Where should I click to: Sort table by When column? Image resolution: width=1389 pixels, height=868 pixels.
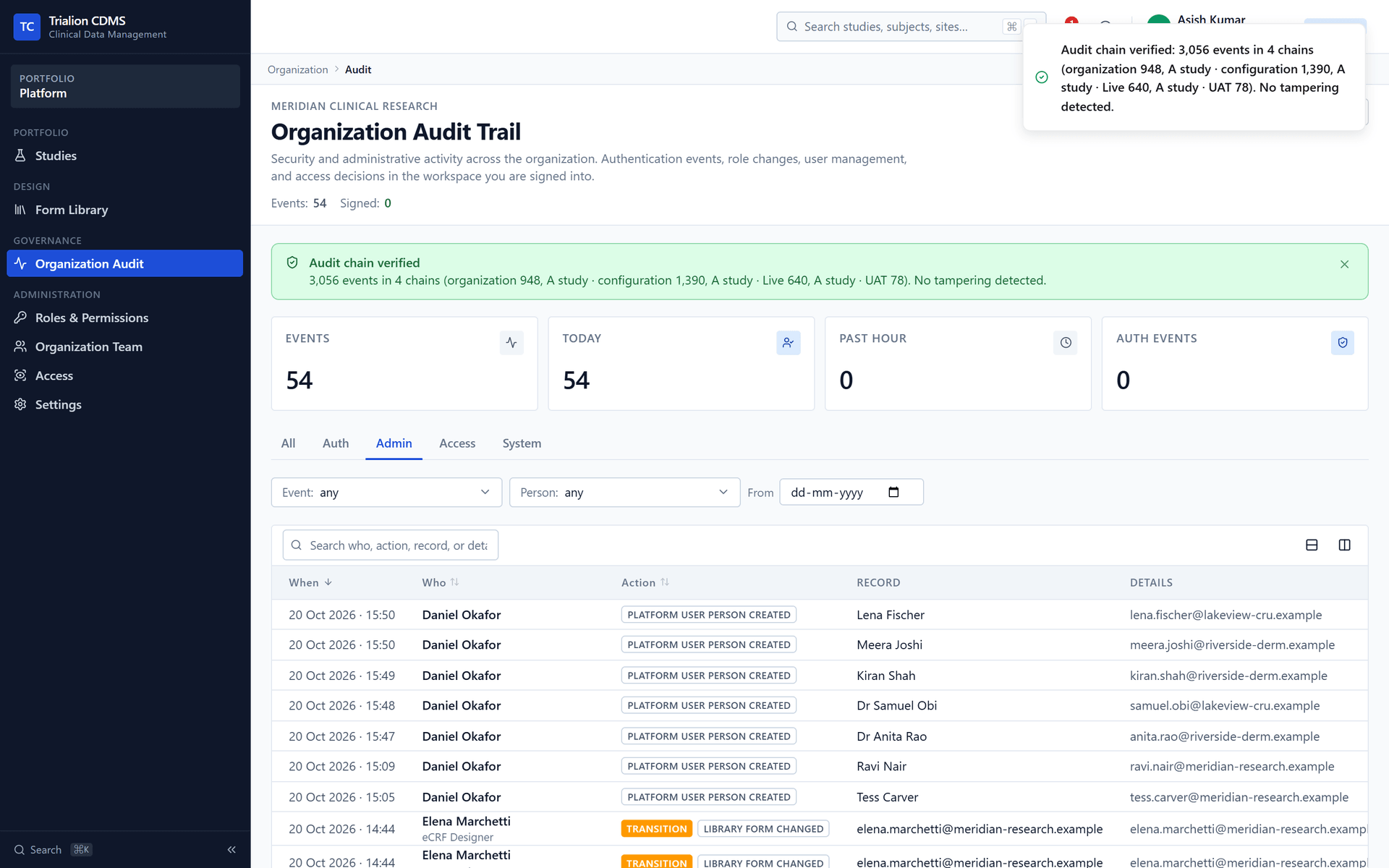point(310,582)
